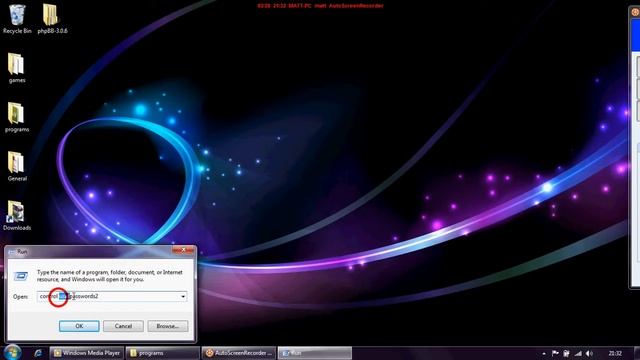
Task: Select the phpBB-3.0.6 folder icon
Action: point(52,19)
